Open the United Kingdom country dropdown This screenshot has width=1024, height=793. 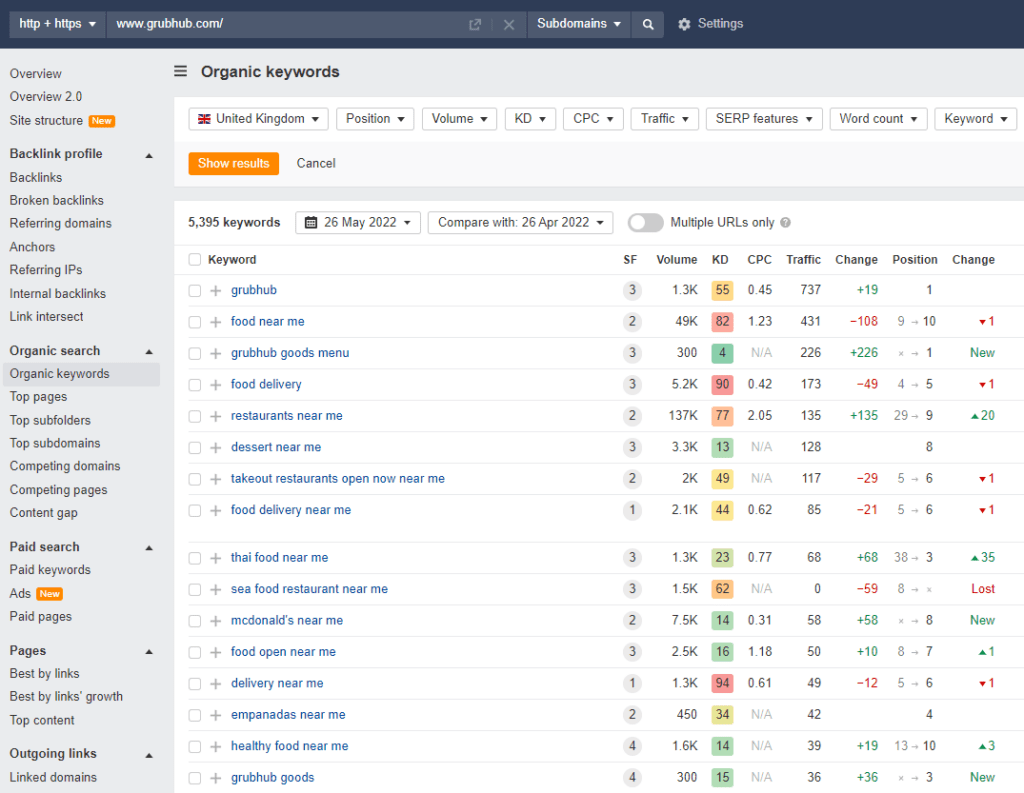click(259, 119)
